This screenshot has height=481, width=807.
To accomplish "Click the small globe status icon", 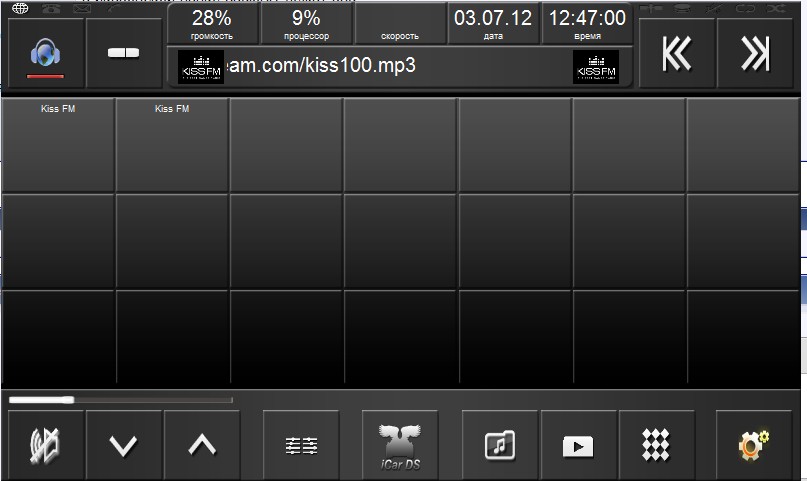I will point(20,8).
